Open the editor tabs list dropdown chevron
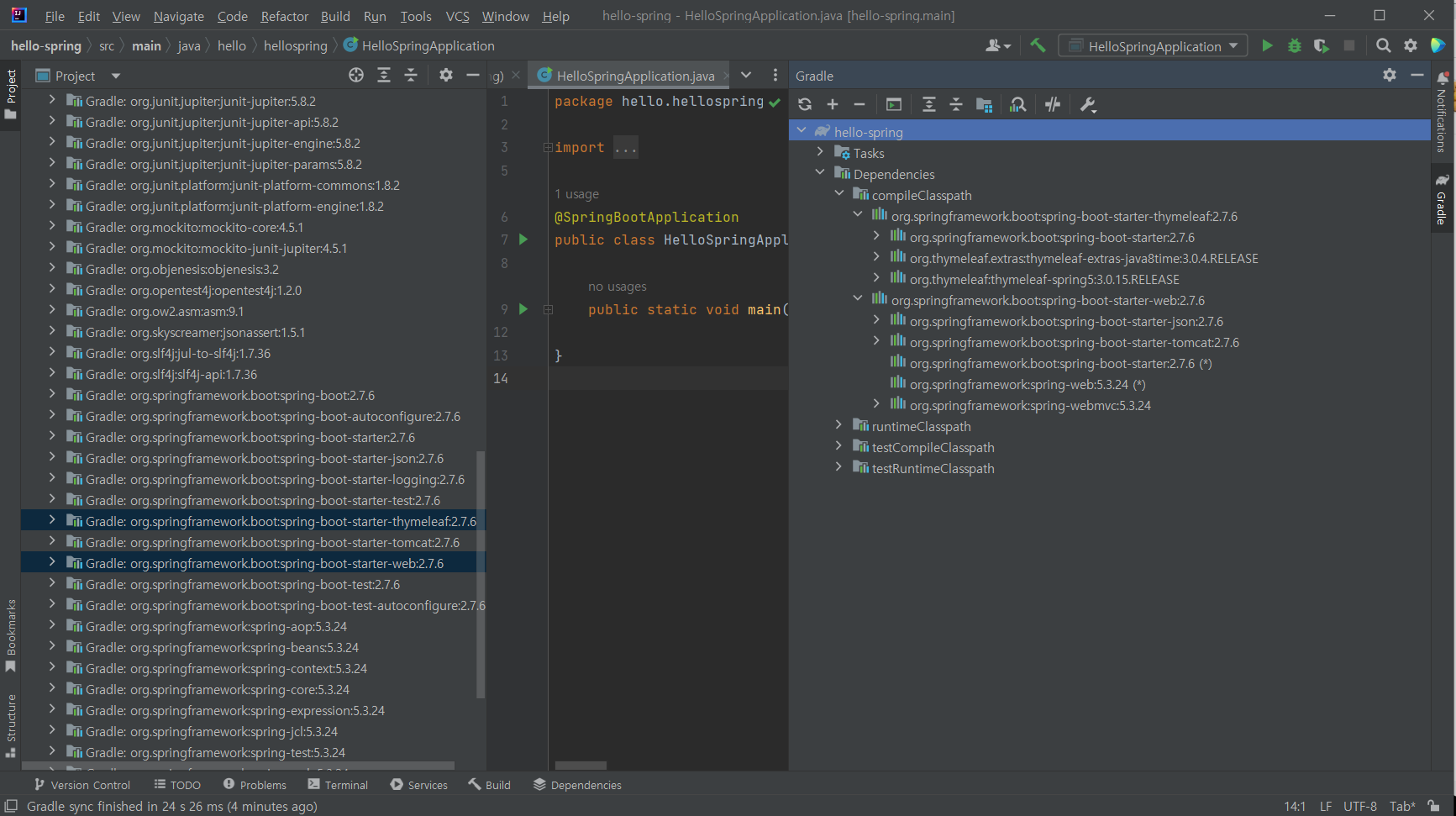This screenshot has width=1456, height=816. pos(746,76)
